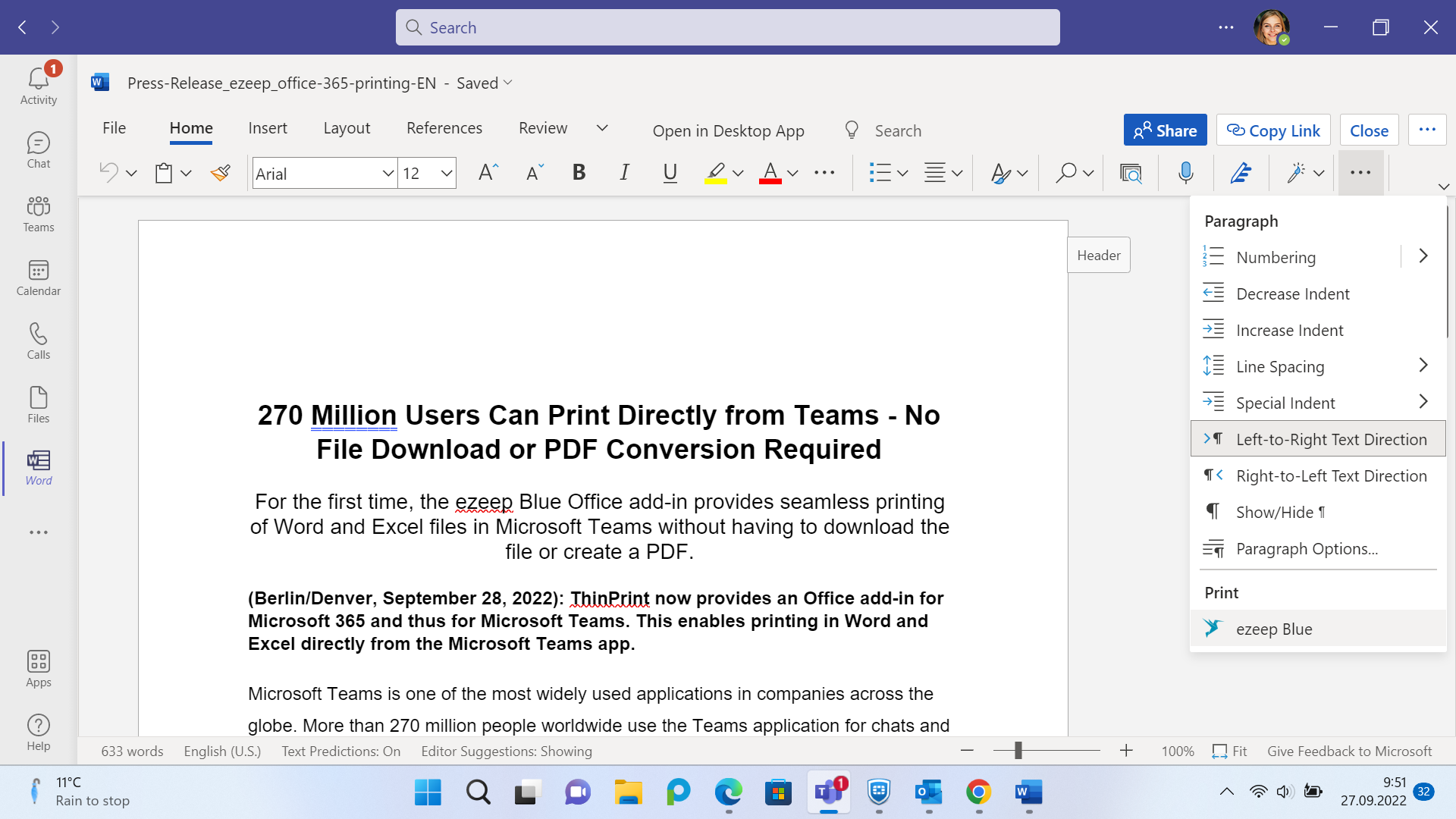
Task: Toggle underline formatting
Action: [x=670, y=173]
